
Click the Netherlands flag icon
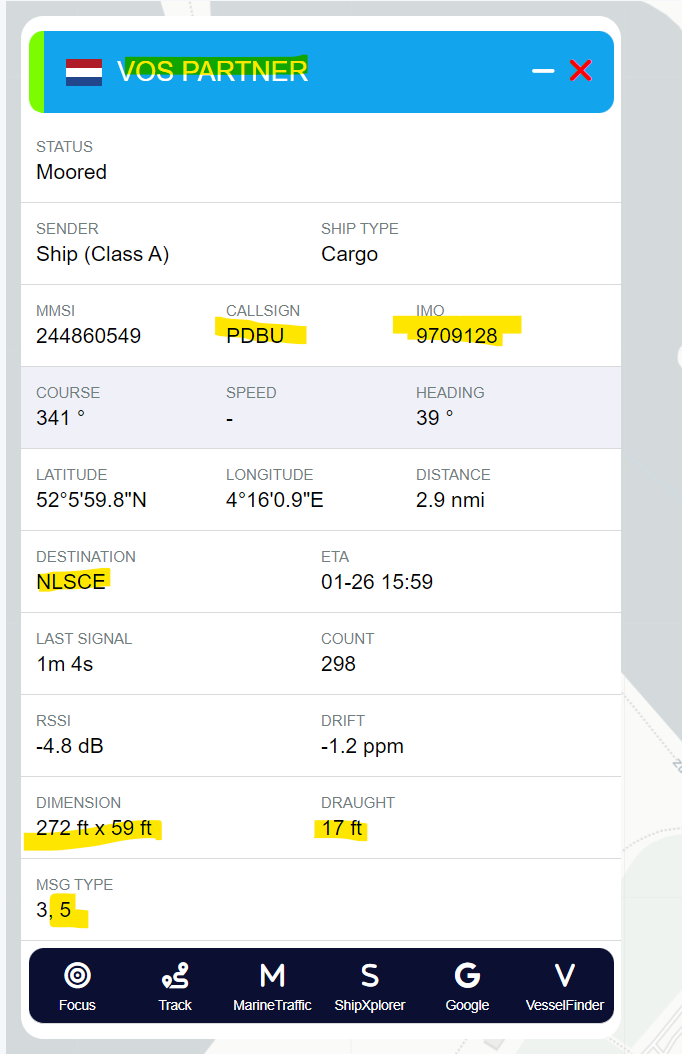point(84,71)
